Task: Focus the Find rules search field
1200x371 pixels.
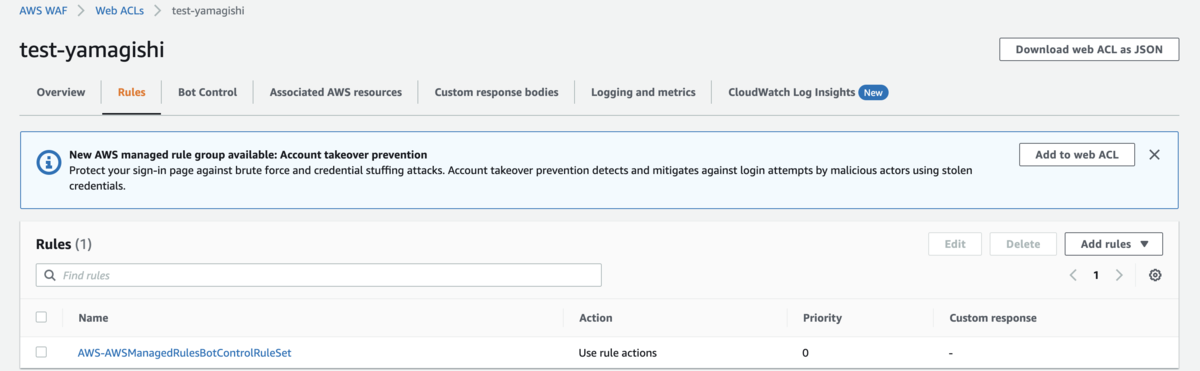Action: tap(319, 275)
